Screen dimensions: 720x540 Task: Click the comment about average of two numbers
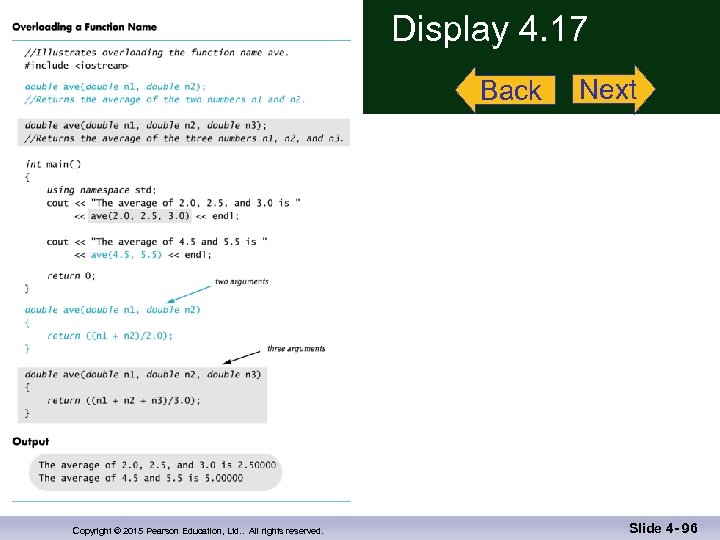165,99
